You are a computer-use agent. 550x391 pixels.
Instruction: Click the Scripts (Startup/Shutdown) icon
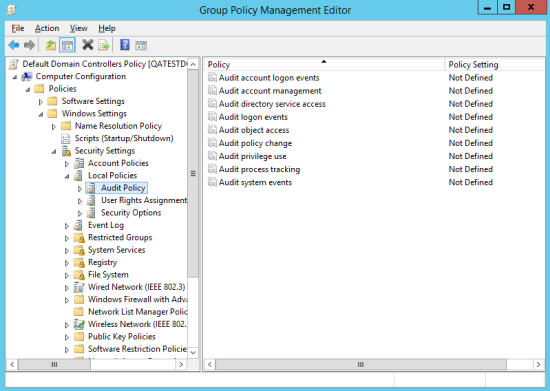(66, 139)
